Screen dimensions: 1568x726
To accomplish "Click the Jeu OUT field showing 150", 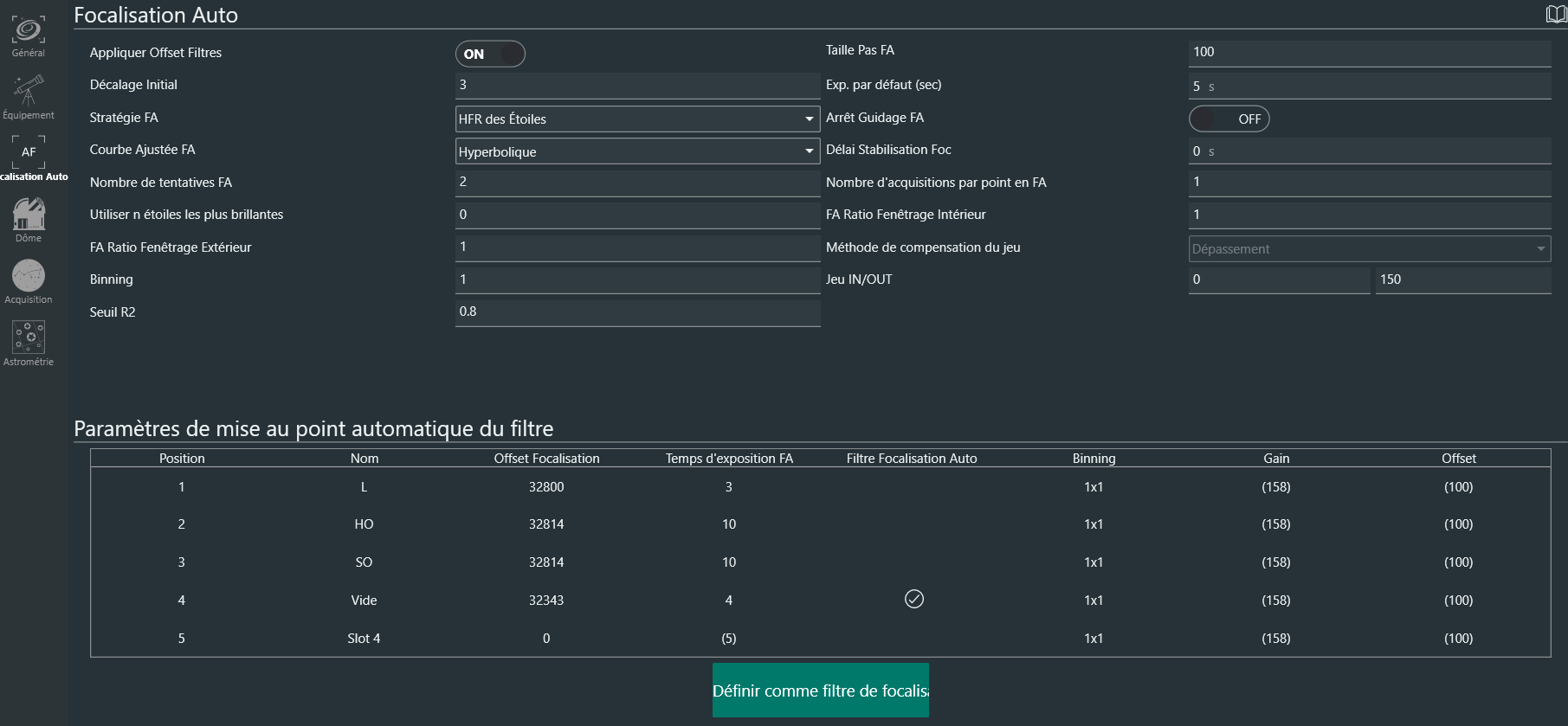I will 1462,279.
